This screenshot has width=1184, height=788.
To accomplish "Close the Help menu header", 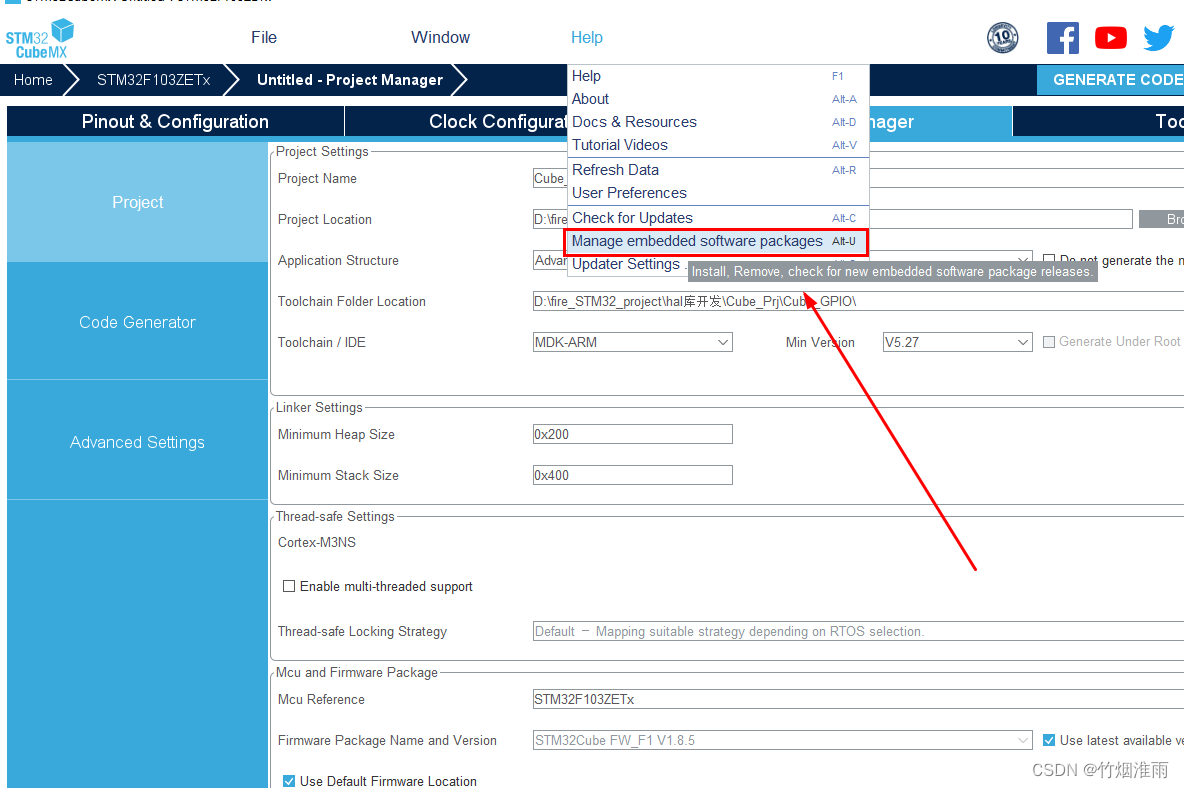I will [587, 38].
